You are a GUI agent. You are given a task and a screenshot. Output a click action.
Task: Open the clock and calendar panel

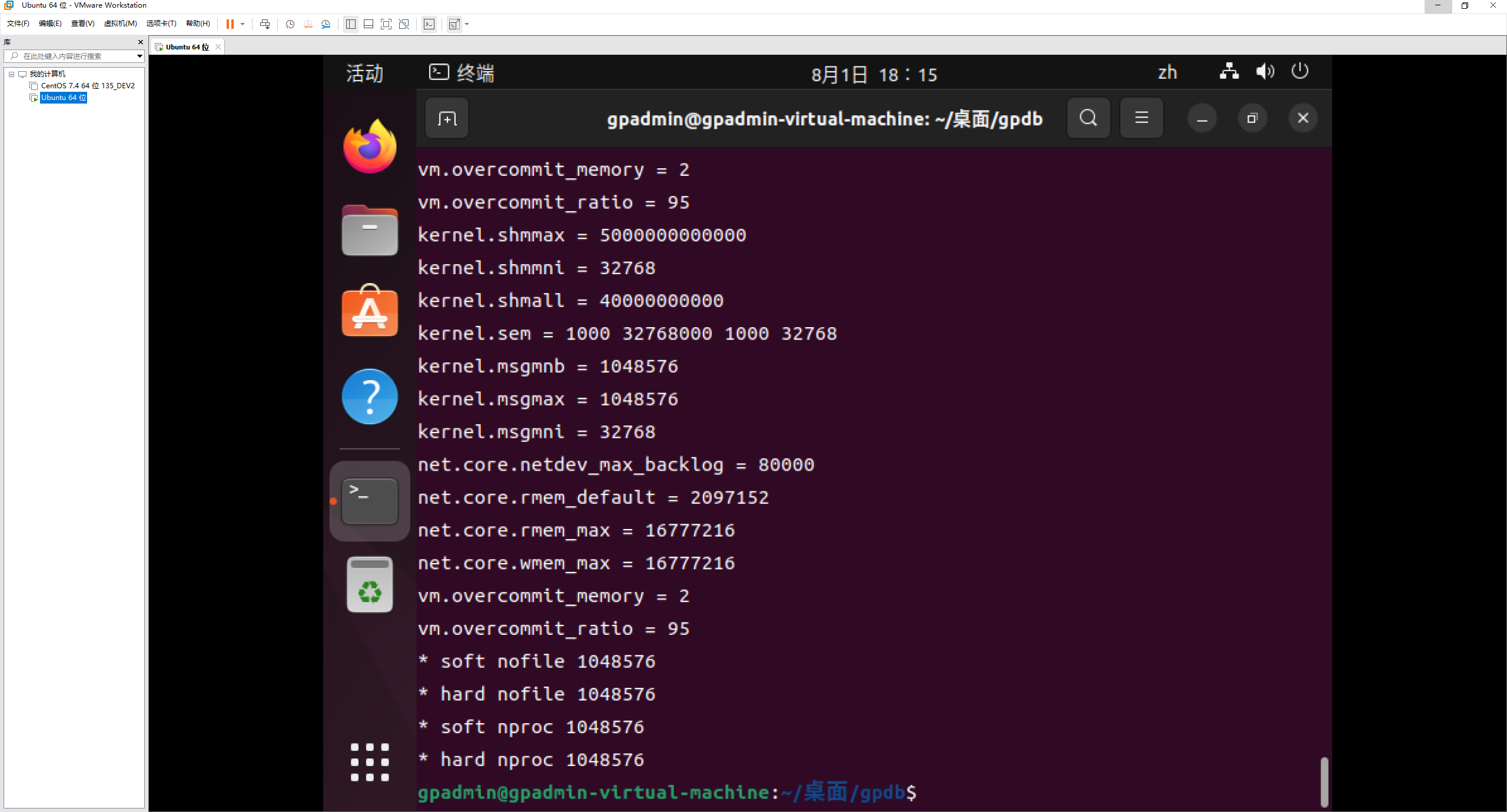[x=874, y=75]
